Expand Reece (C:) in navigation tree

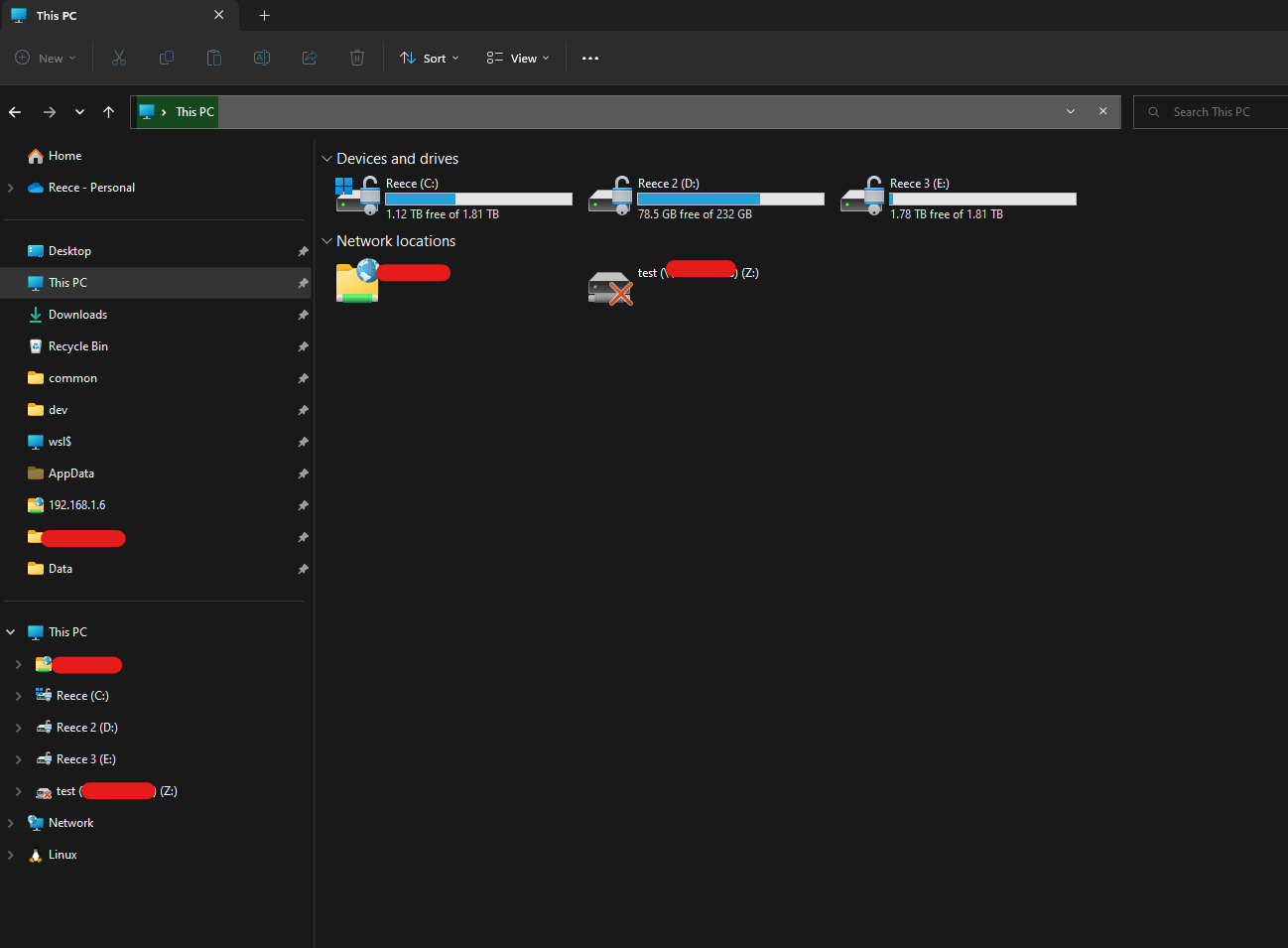[x=19, y=696]
